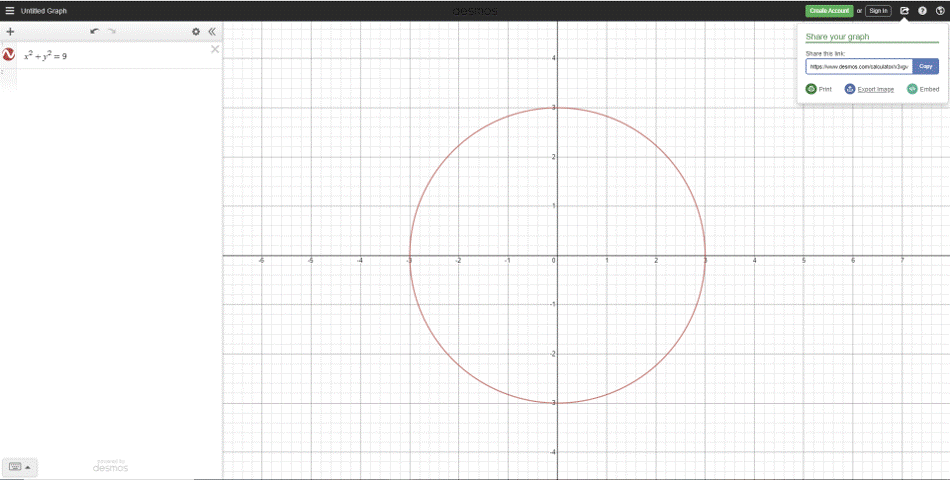Open the hamburger menu beside Untitled Graph
Image resolution: width=950 pixels, height=480 pixels.
9,11
